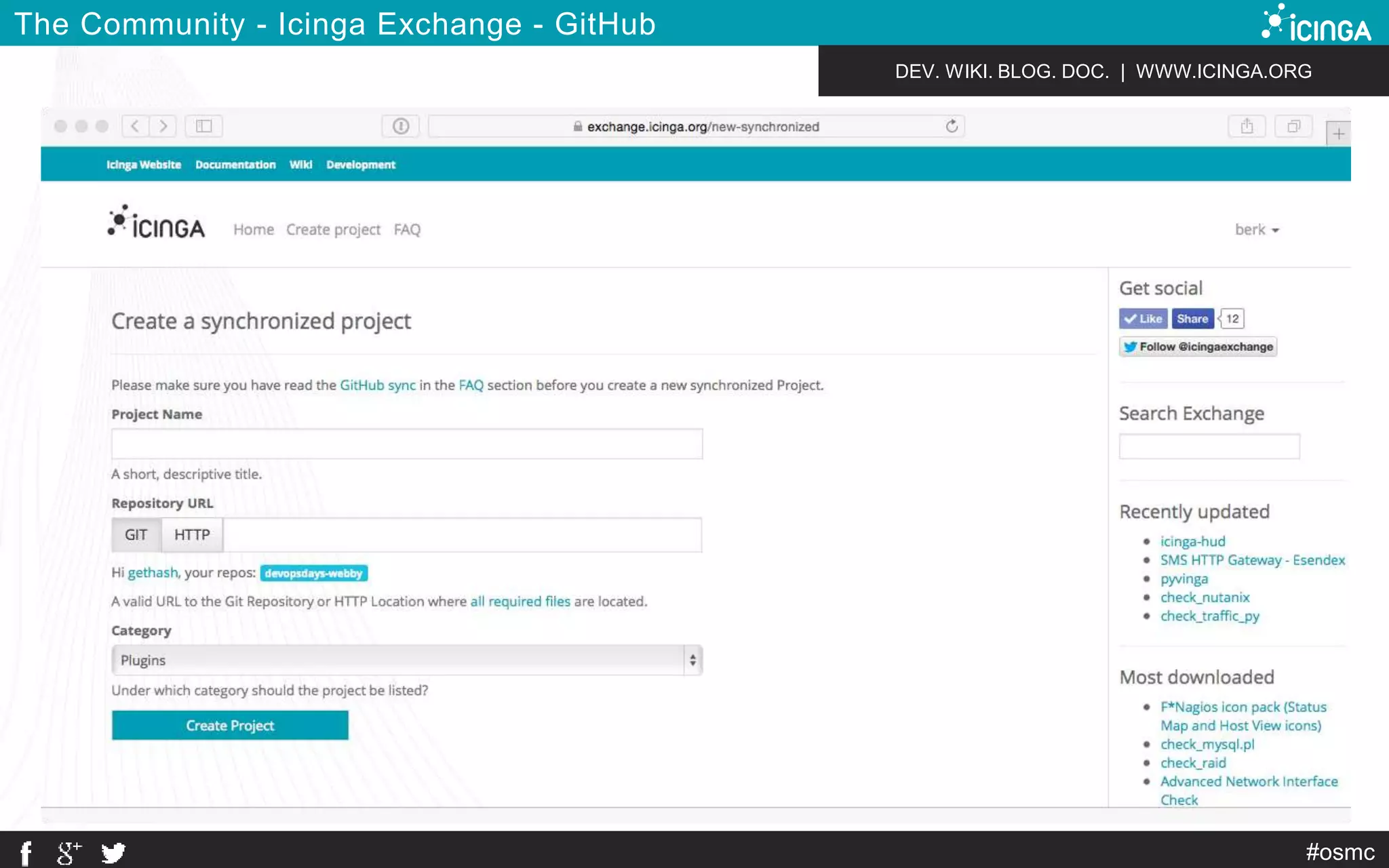
Task: Open the gethash user link
Action: 153,572
